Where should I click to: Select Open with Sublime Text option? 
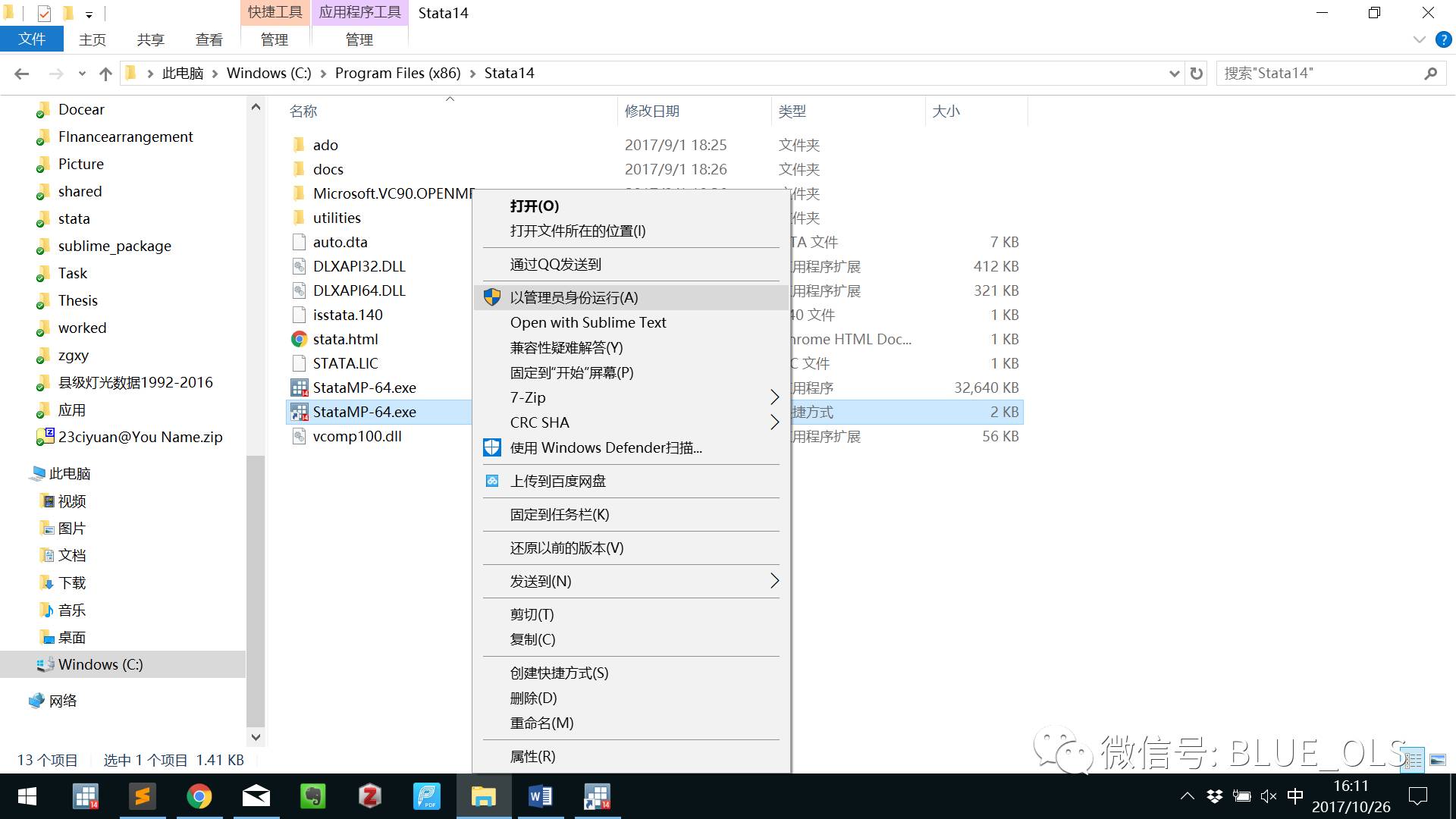click(x=588, y=322)
